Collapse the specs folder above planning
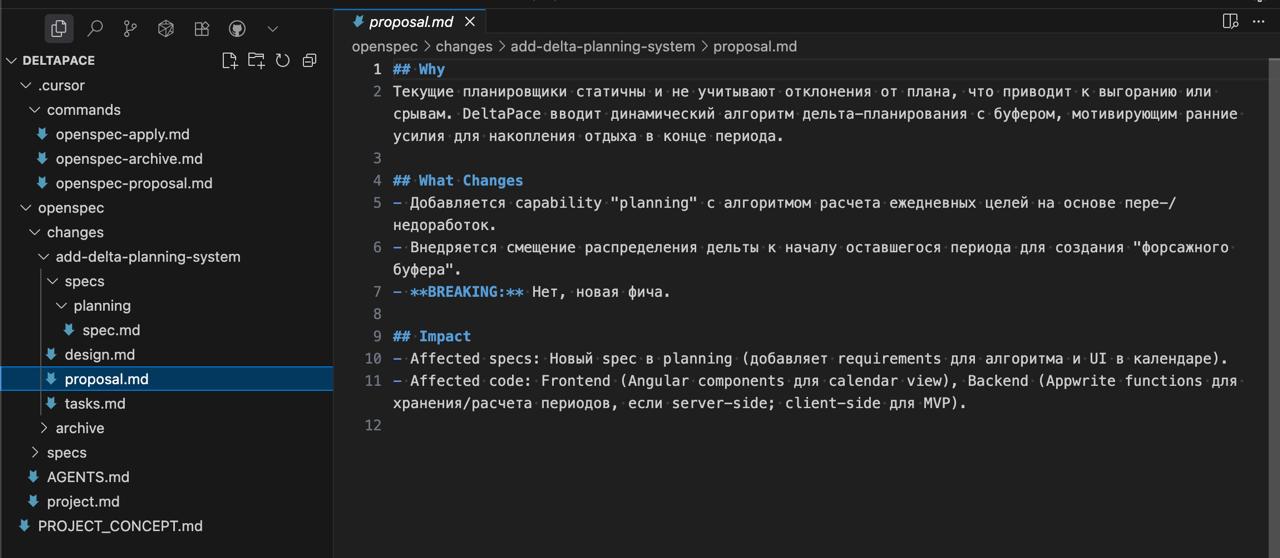1280x558 pixels. pos(53,281)
